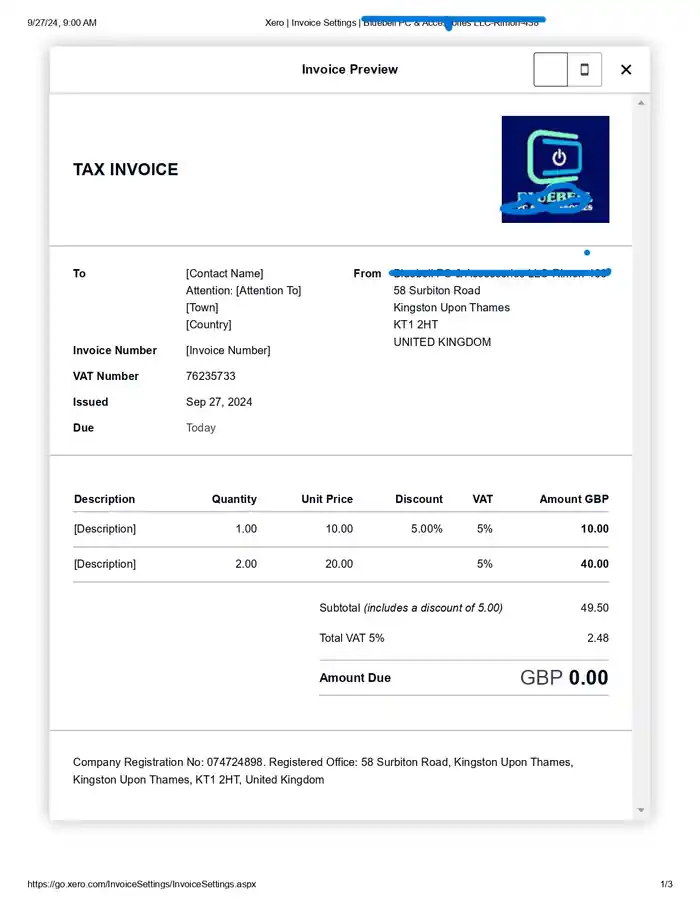700x906 pixels.
Task: Click the quantity 1.00 cell
Action: click(246, 529)
